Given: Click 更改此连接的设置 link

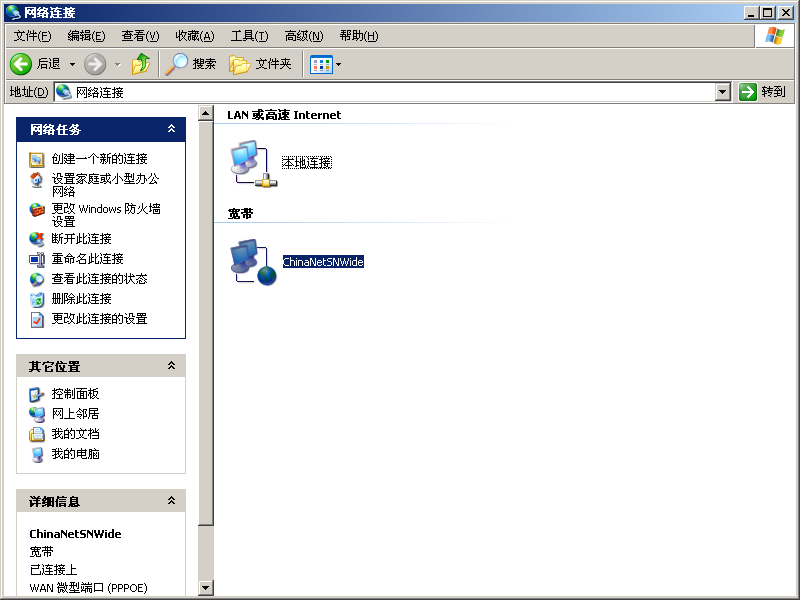Looking at the screenshot, I should point(99,319).
